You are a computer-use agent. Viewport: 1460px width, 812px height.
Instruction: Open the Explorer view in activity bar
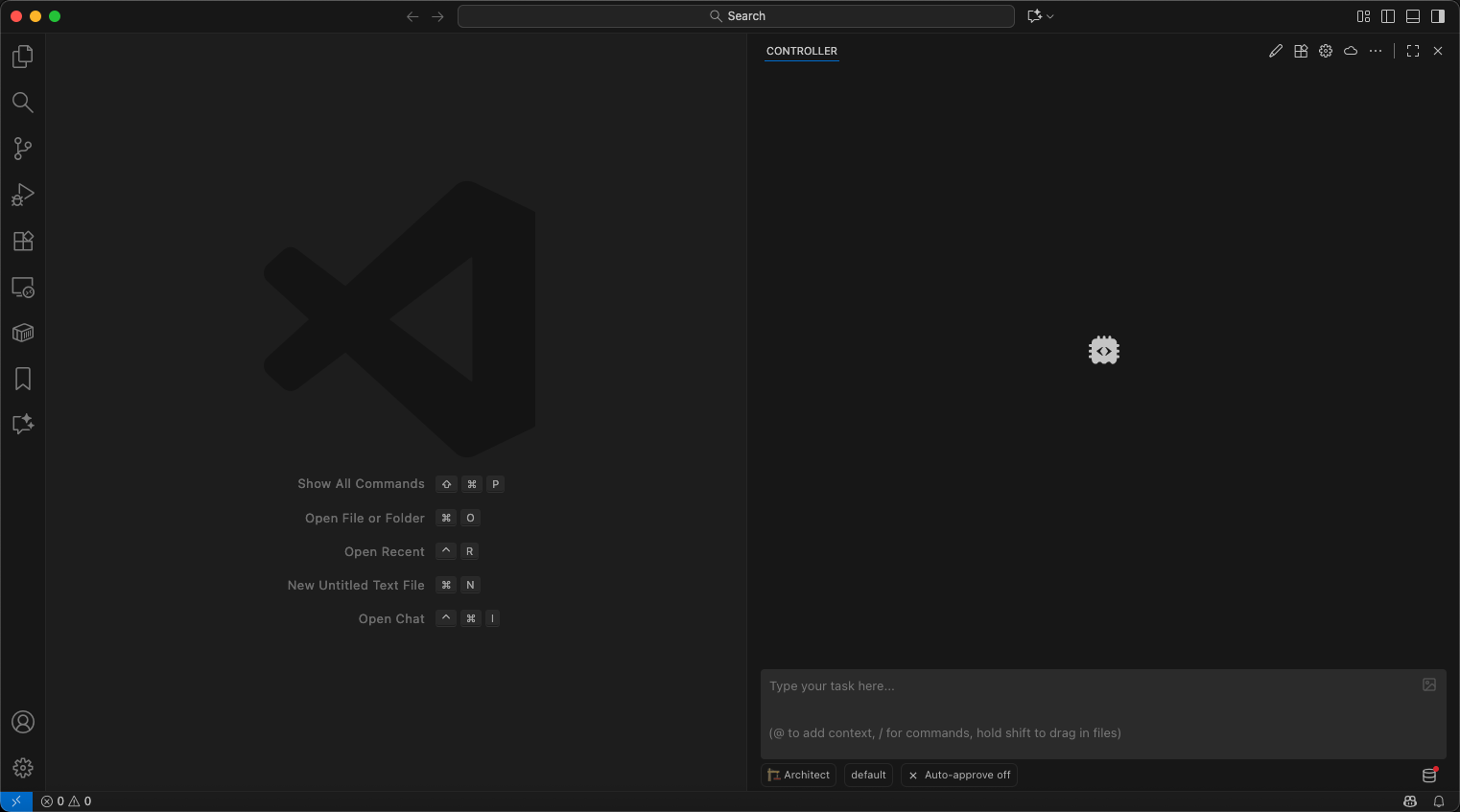pos(23,57)
